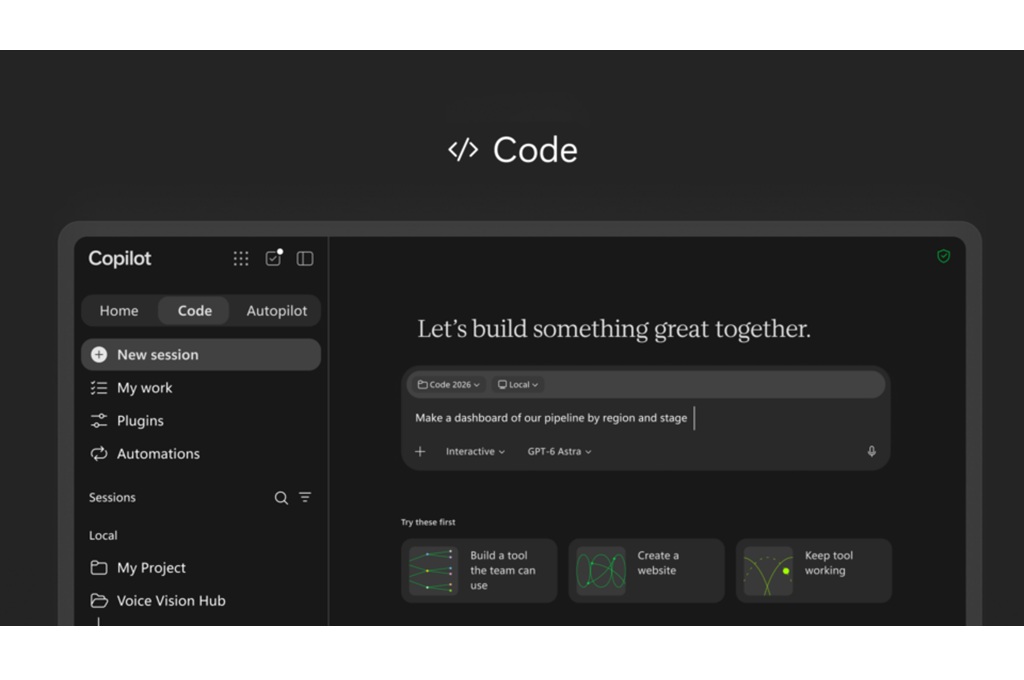Open the GPT-6 Astra model dropdown

point(559,451)
